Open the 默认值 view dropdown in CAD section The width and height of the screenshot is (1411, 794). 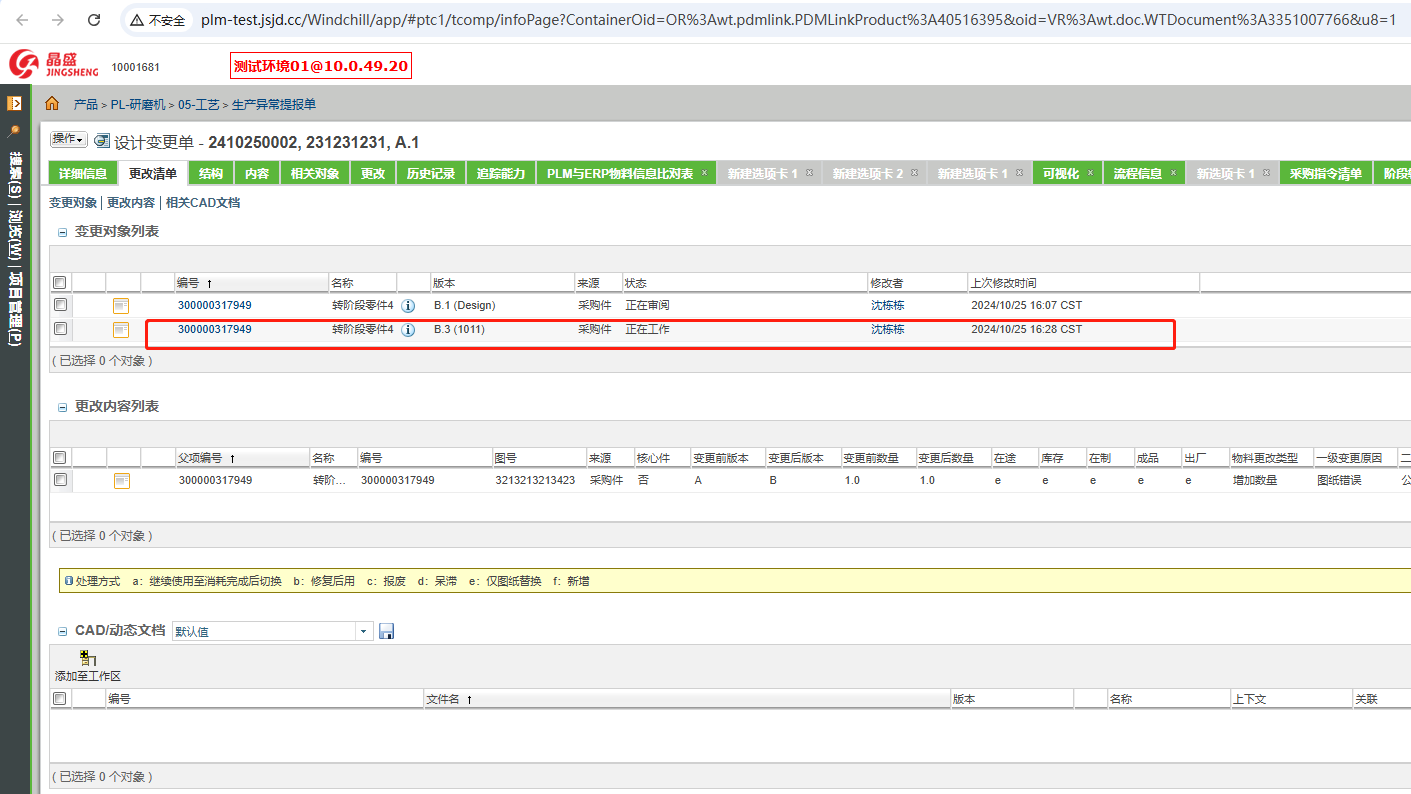pos(363,630)
